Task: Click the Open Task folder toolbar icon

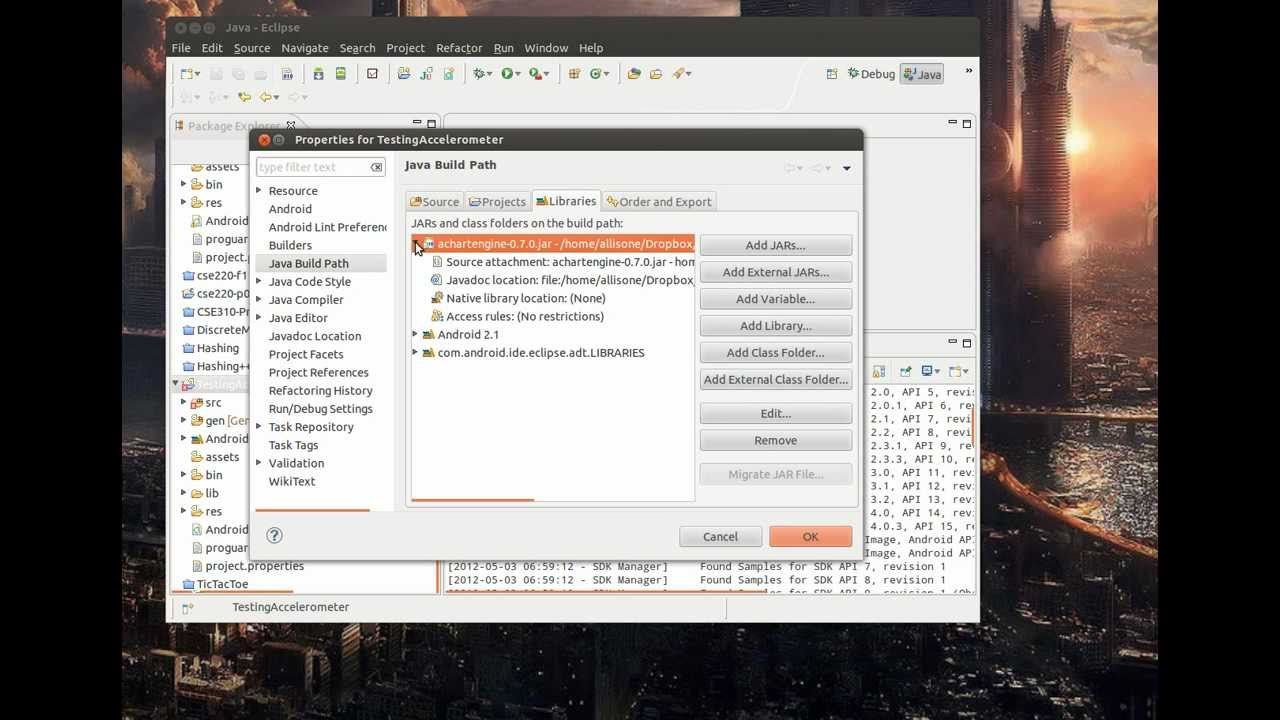Action: point(656,73)
